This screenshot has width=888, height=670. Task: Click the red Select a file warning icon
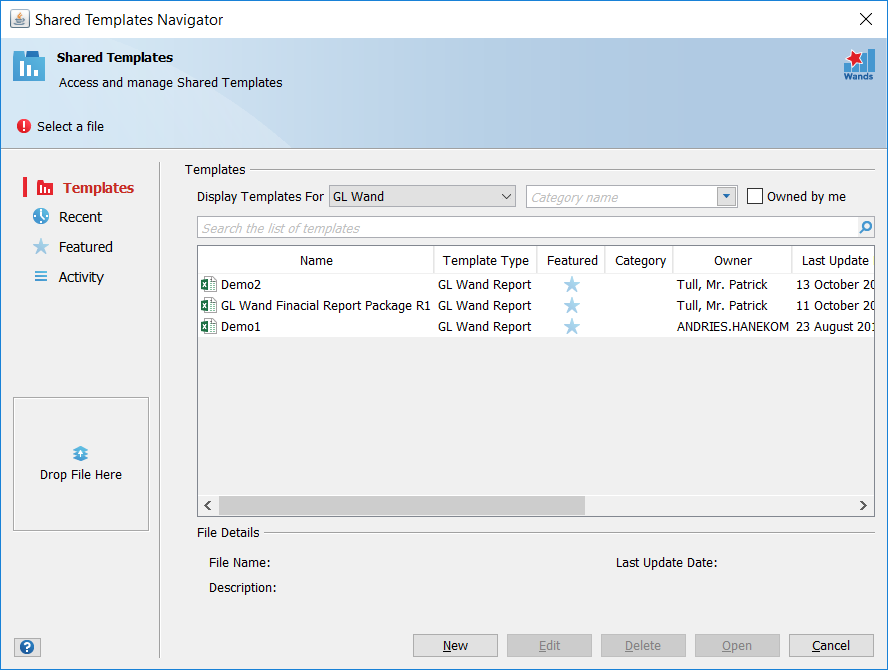pyautogui.click(x=24, y=126)
